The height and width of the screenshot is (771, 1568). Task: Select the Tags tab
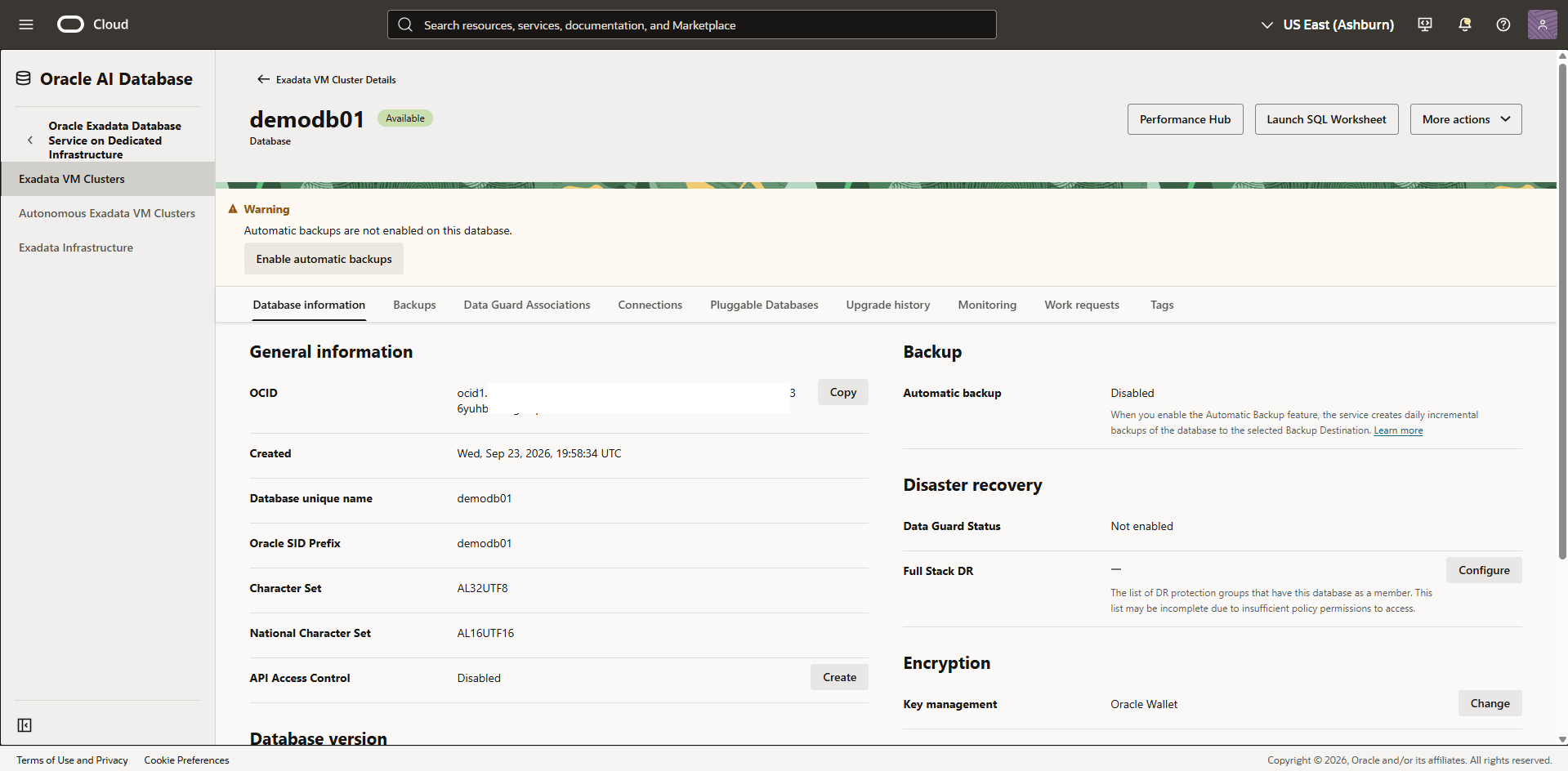pyautogui.click(x=1162, y=305)
